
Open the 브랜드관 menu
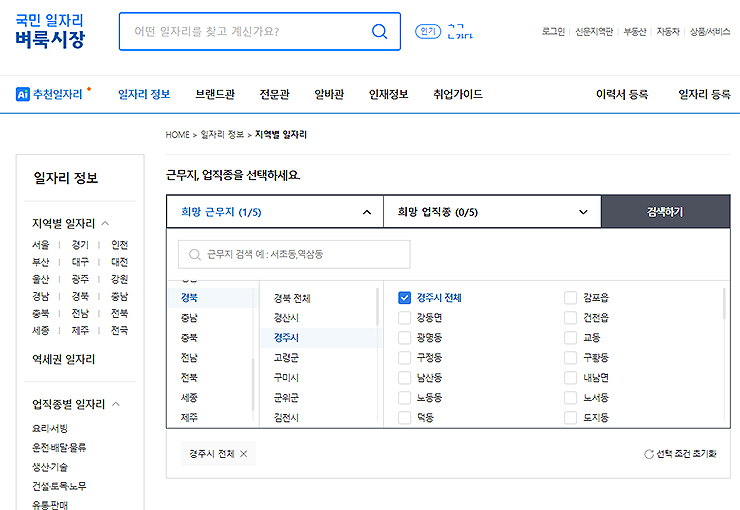pyautogui.click(x=215, y=94)
